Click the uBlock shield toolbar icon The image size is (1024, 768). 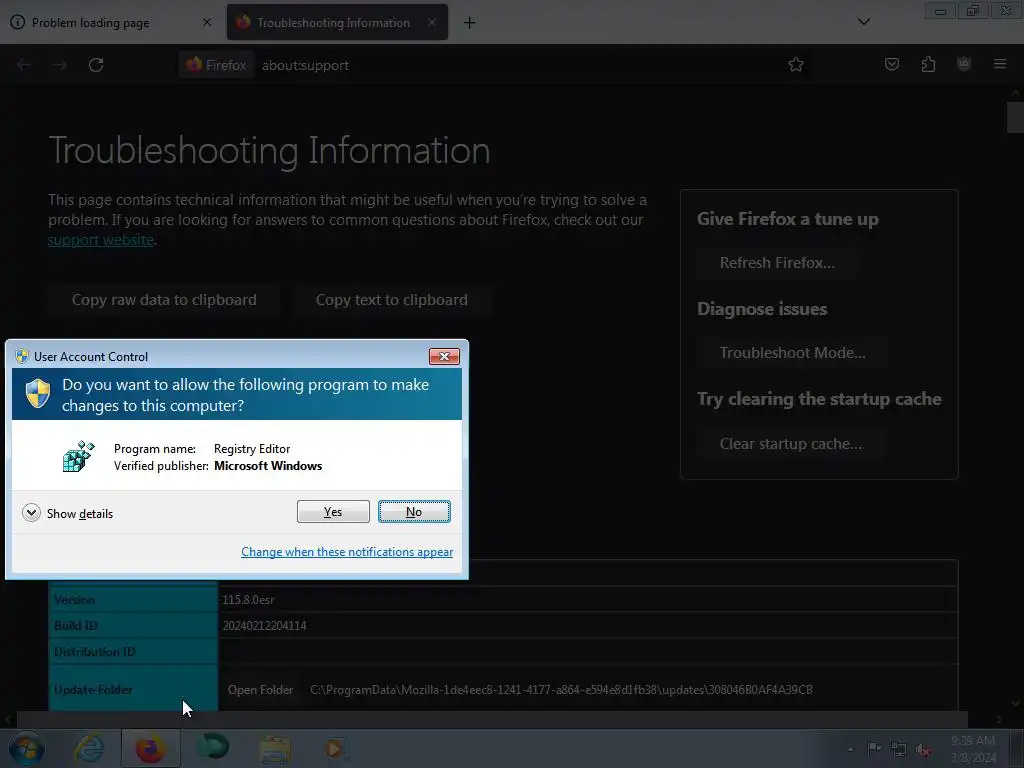964,64
